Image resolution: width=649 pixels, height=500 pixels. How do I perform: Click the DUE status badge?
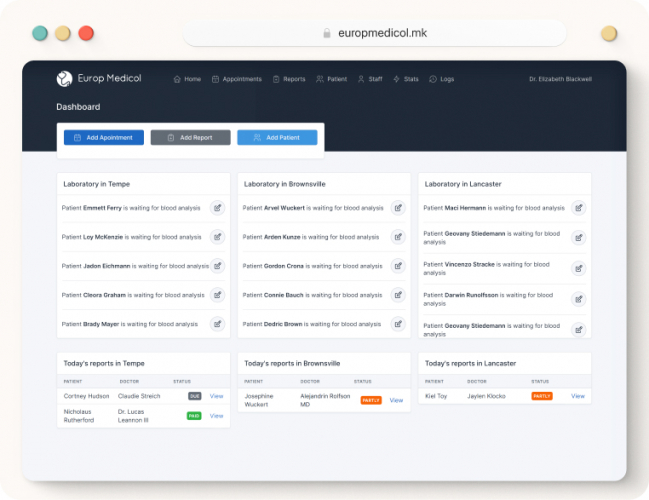click(195, 396)
